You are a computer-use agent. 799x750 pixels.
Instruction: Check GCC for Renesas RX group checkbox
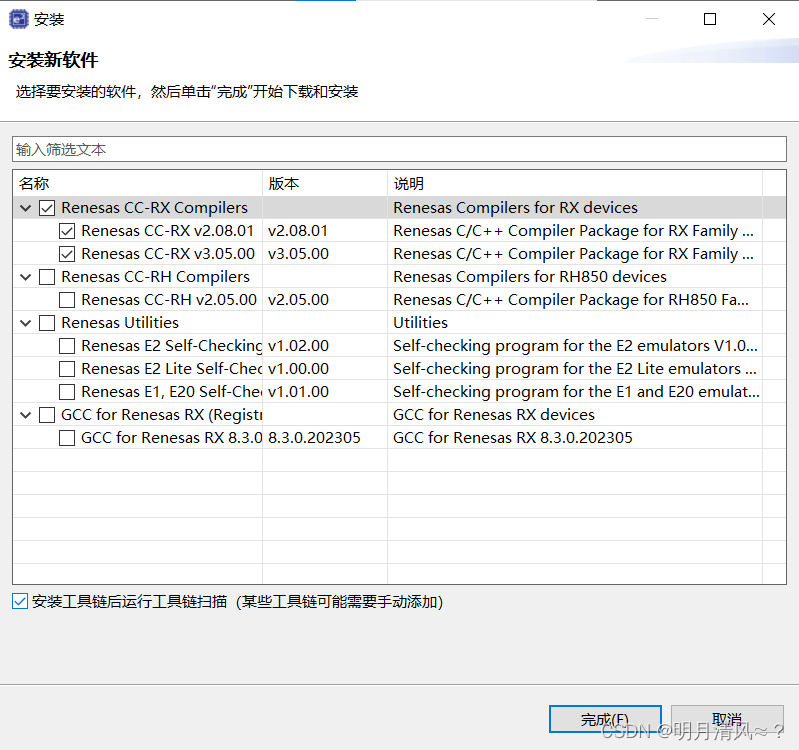(x=47, y=415)
